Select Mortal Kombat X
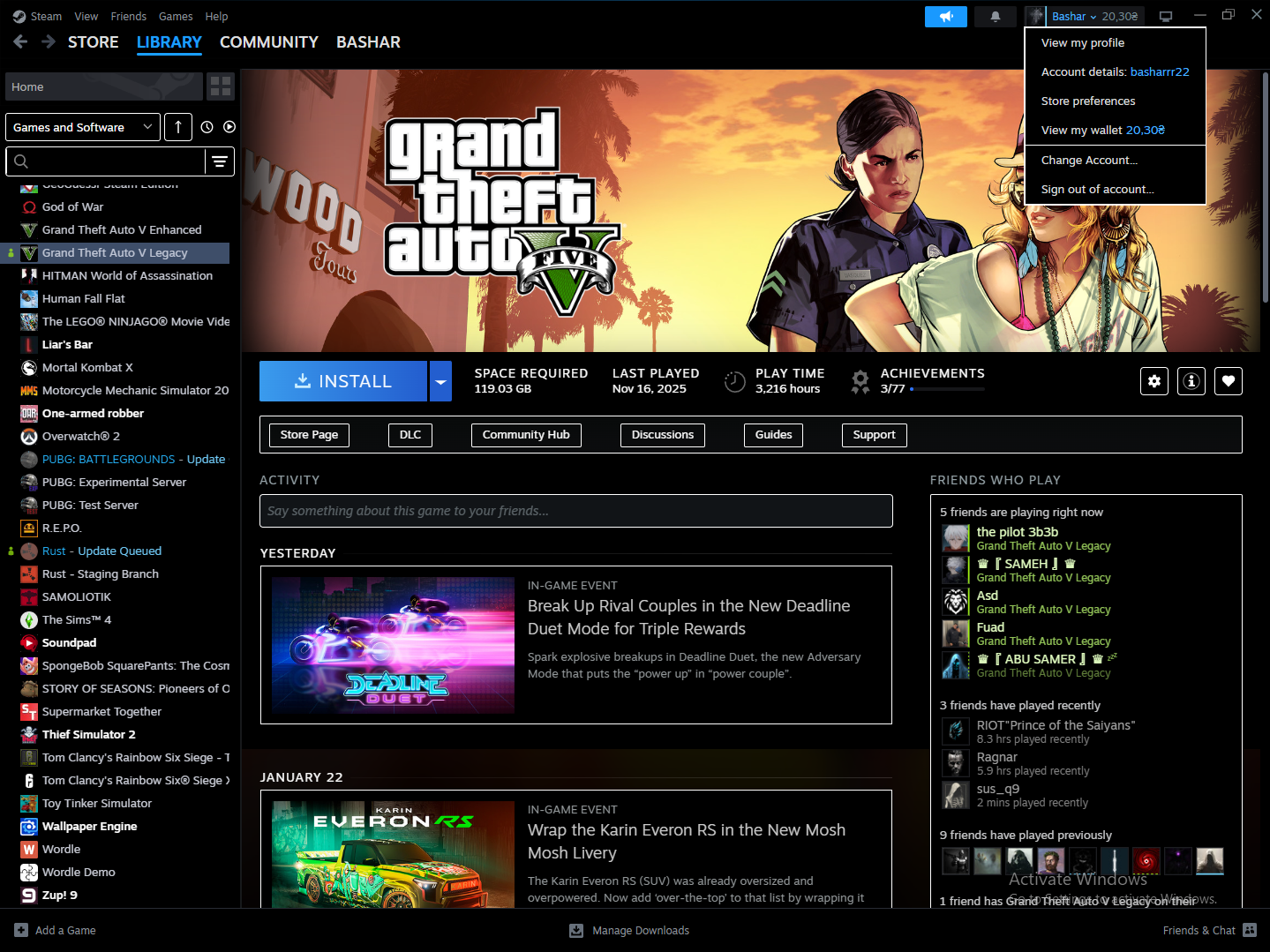The width and height of the screenshot is (1270, 952). 124,367
